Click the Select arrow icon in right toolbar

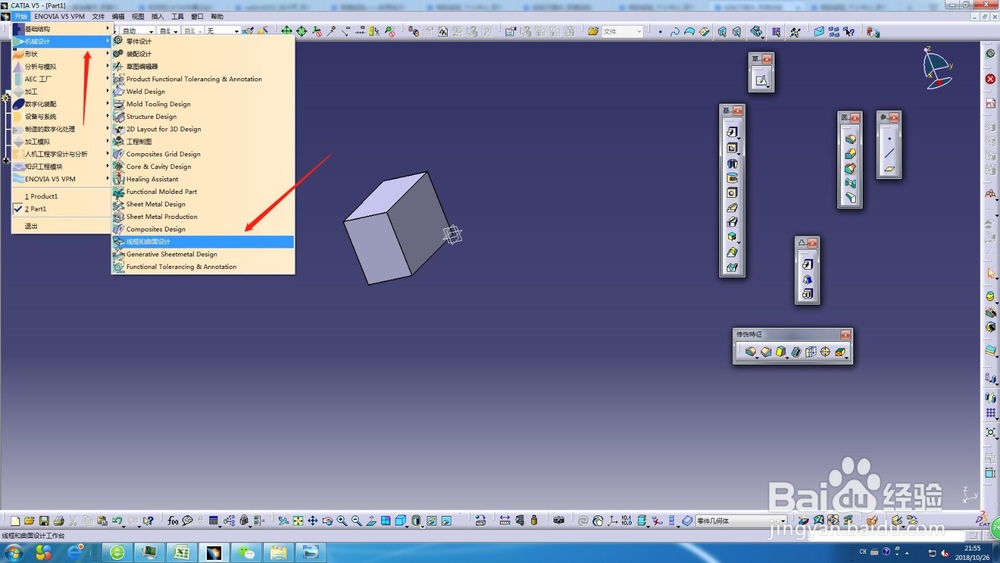(990, 274)
